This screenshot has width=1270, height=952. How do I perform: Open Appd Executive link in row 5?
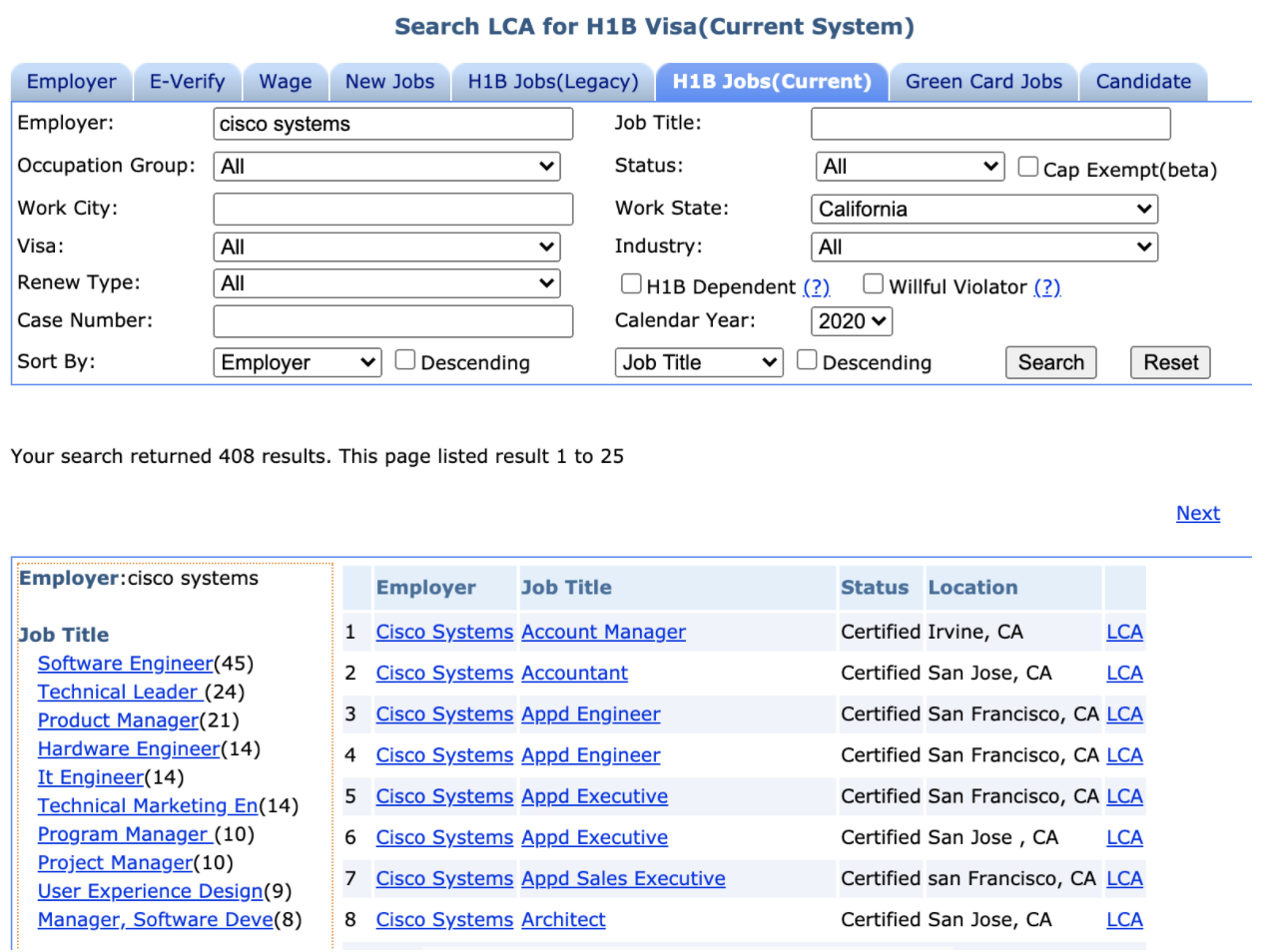594,796
